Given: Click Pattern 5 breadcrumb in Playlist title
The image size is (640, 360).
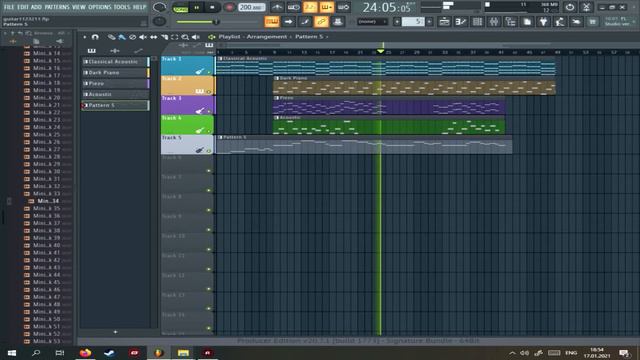Looking at the screenshot, I should tap(309, 37).
